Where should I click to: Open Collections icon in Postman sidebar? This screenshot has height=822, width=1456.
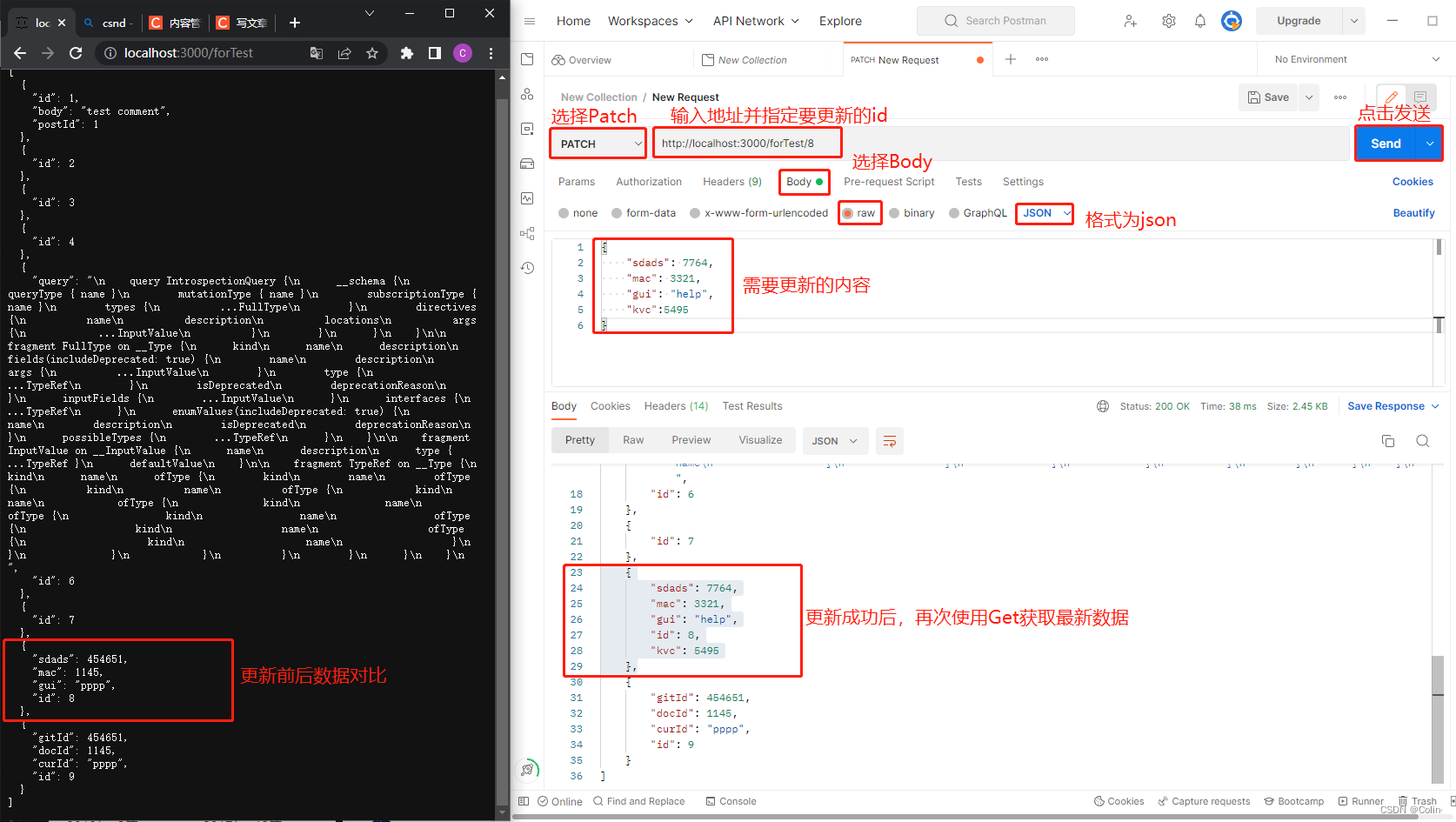tap(527, 59)
